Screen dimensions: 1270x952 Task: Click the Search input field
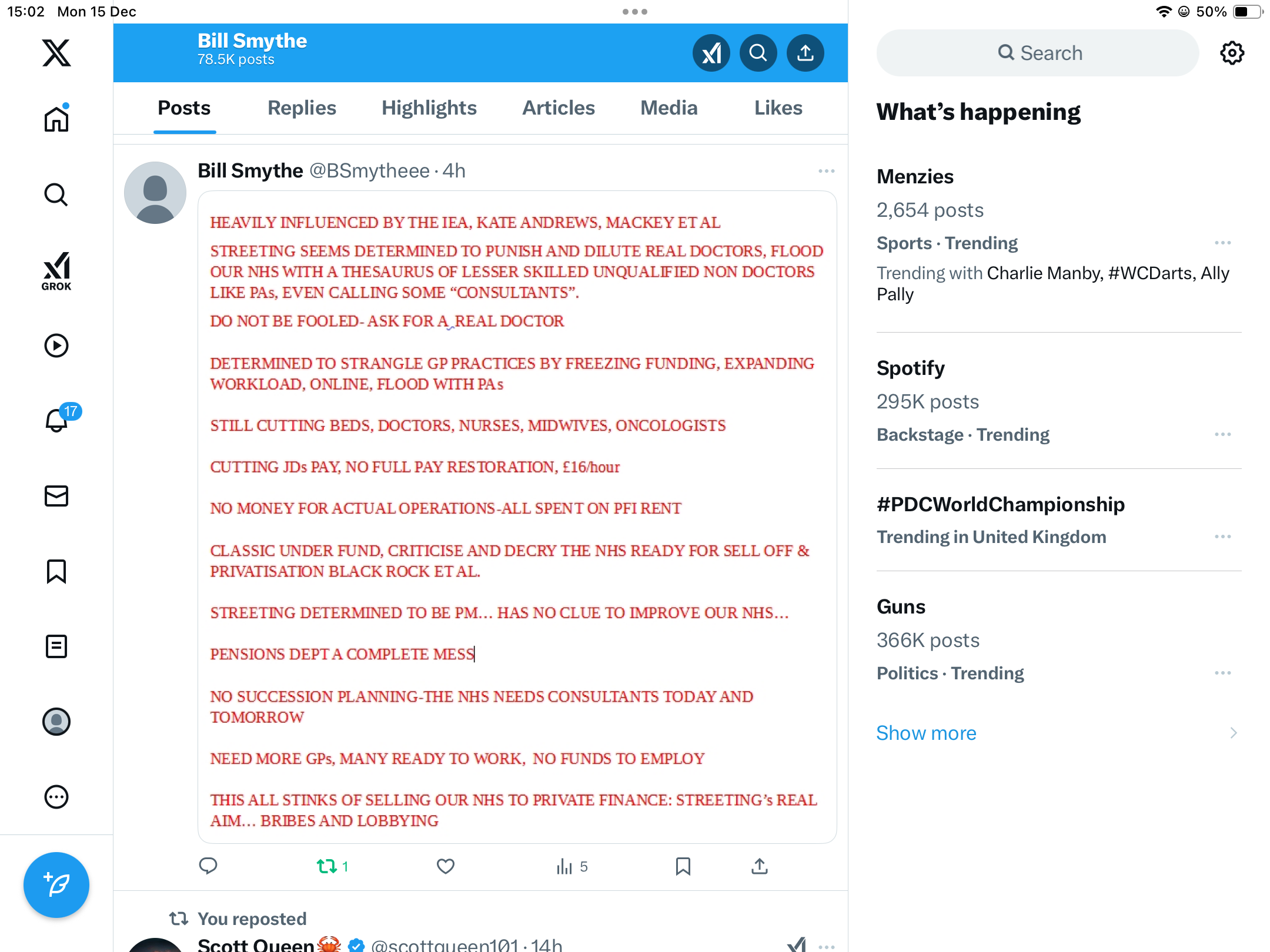click(x=1038, y=53)
